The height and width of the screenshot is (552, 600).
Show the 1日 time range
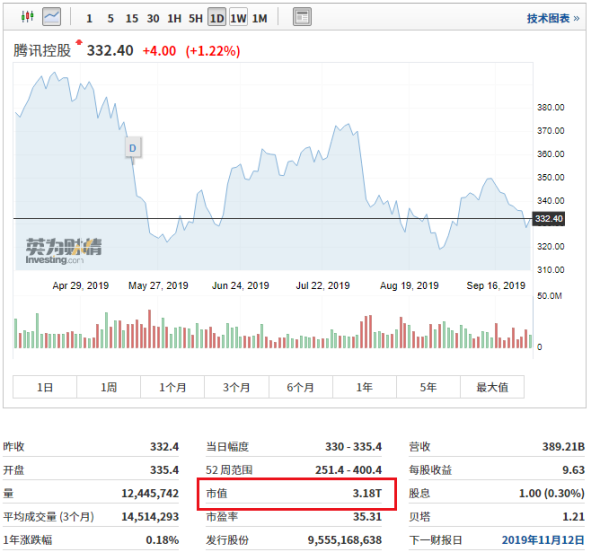45,387
